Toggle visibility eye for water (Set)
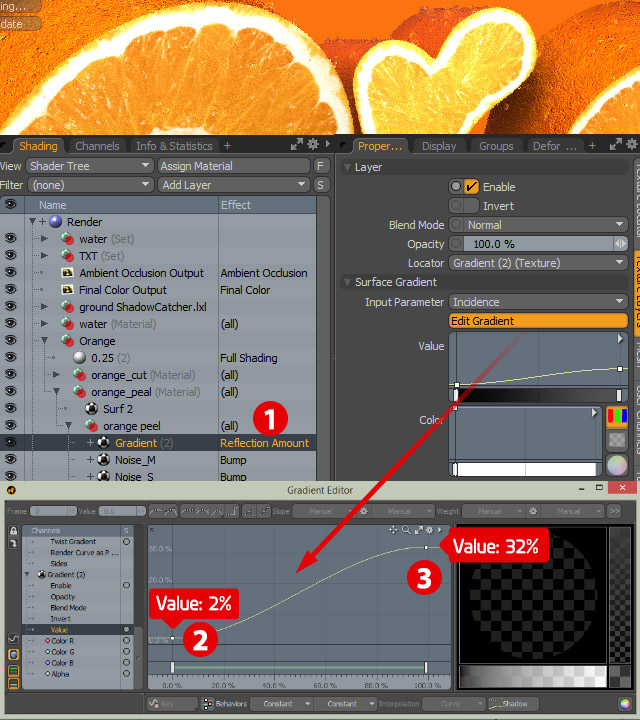 pos(11,238)
